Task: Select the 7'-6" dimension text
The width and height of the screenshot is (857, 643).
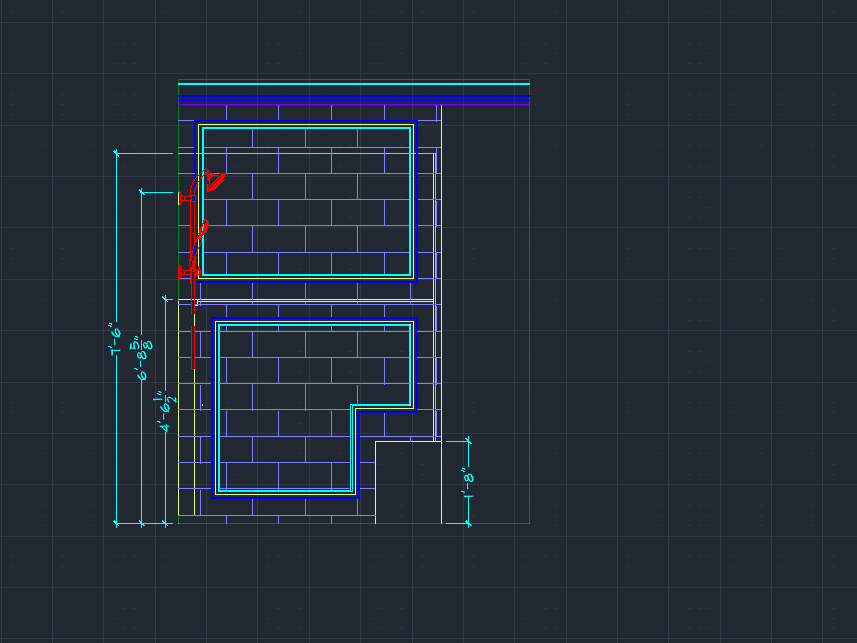Action: pyautogui.click(x=117, y=340)
